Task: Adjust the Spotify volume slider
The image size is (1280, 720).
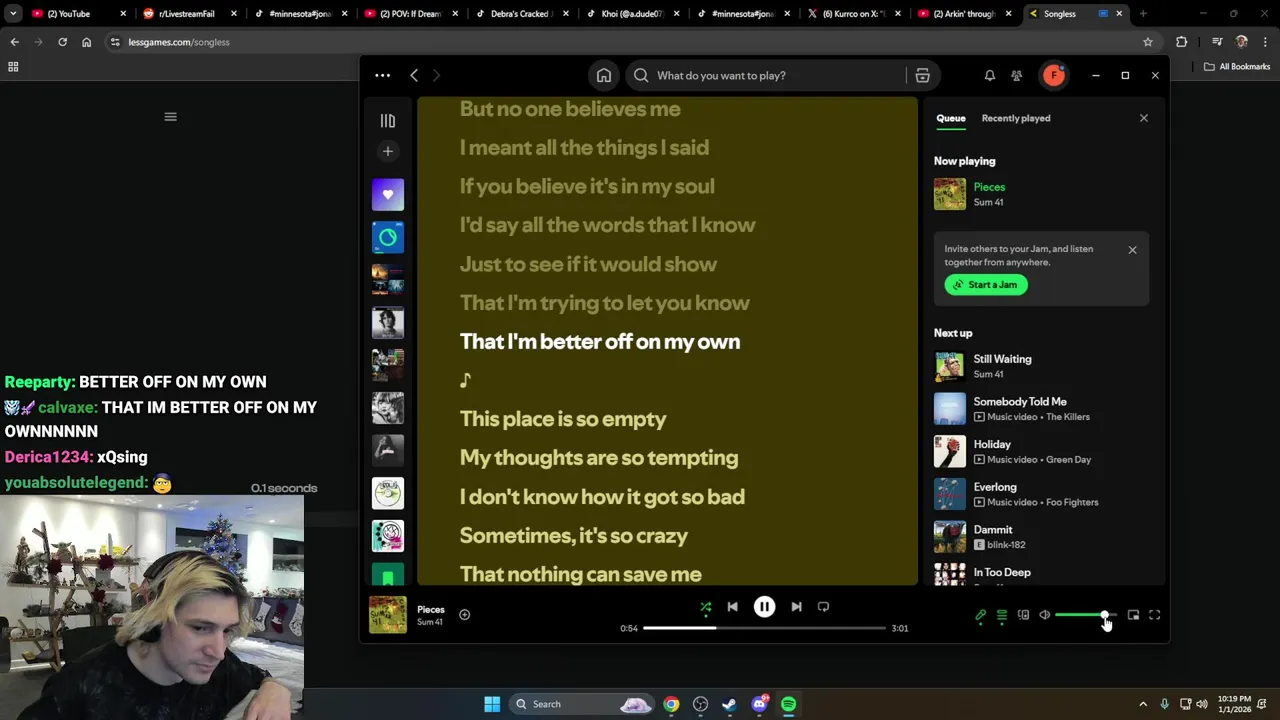Action: pyautogui.click(x=1086, y=615)
